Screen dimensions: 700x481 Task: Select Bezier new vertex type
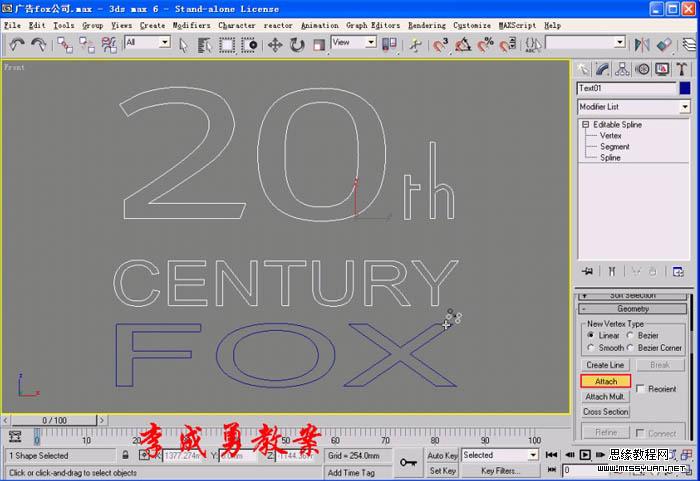[630, 335]
